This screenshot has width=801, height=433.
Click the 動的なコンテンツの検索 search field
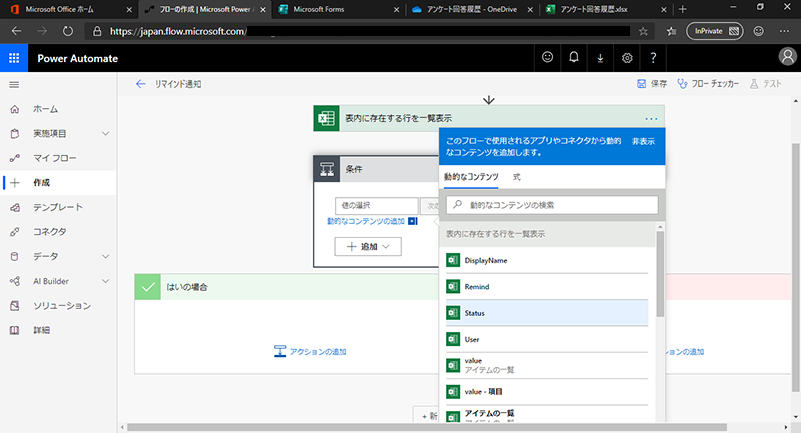552,205
